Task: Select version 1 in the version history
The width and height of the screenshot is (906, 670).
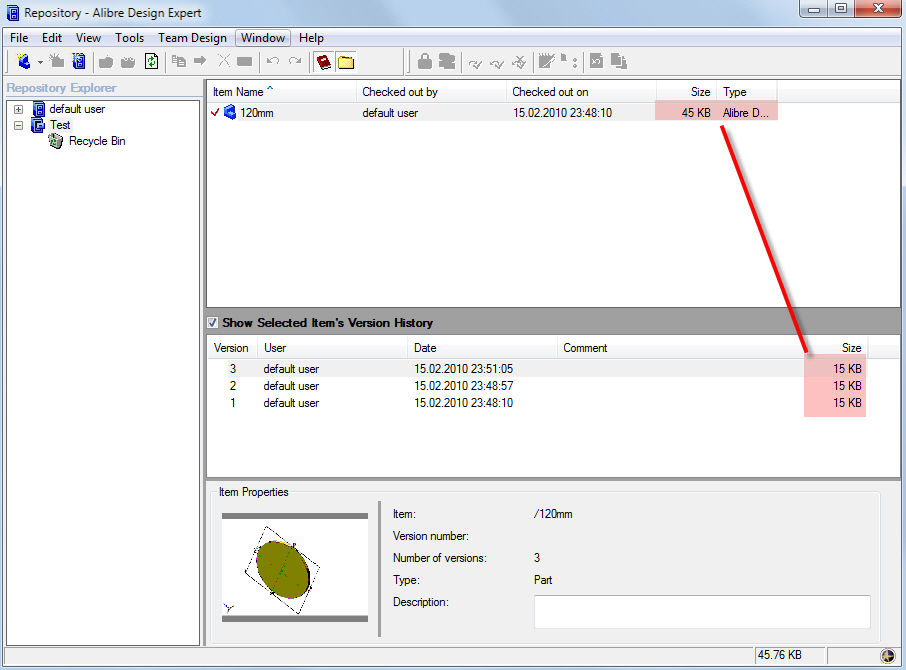Action: (537, 403)
